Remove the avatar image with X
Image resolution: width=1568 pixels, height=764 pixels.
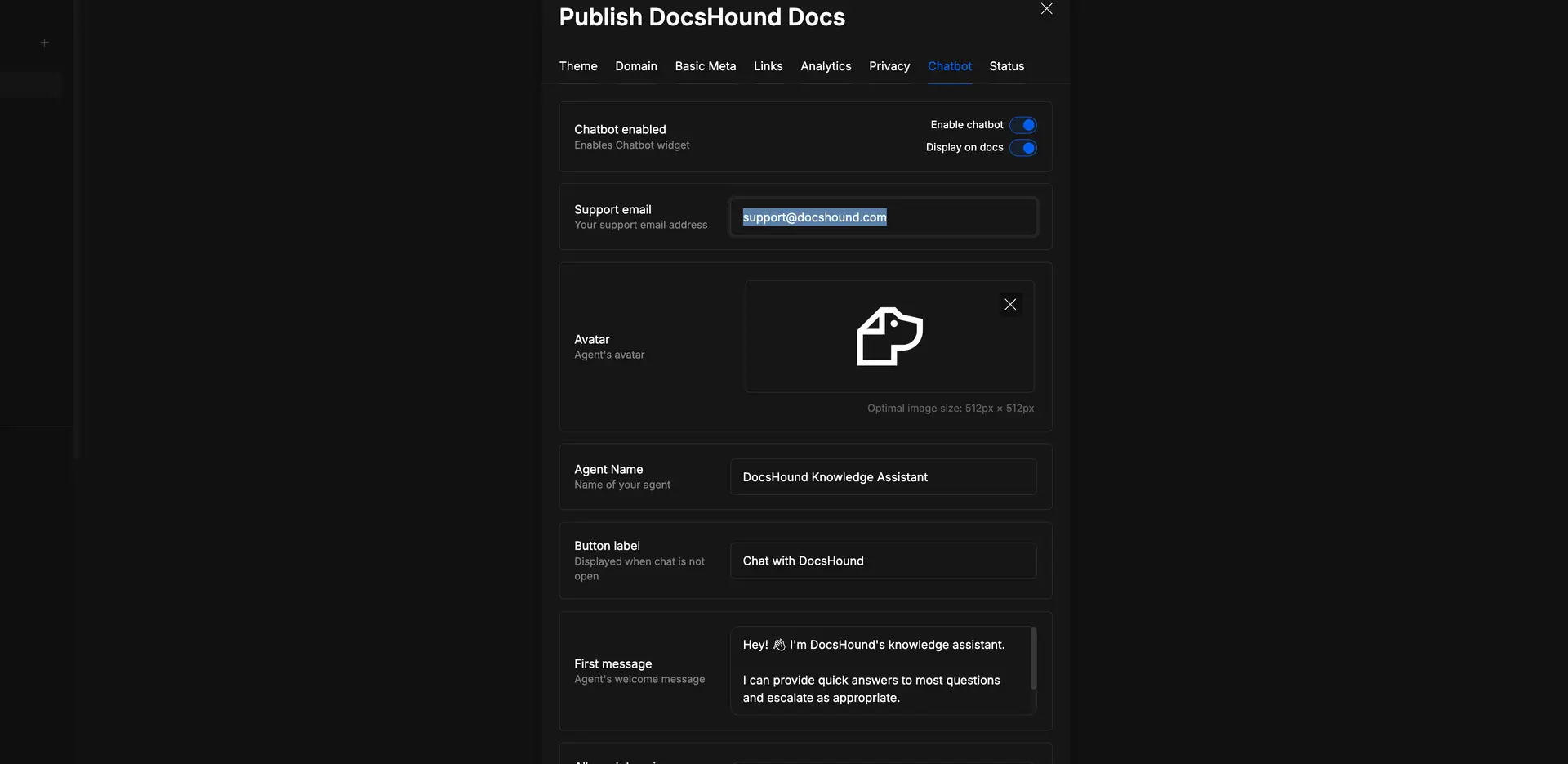pyautogui.click(x=1010, y=304)
